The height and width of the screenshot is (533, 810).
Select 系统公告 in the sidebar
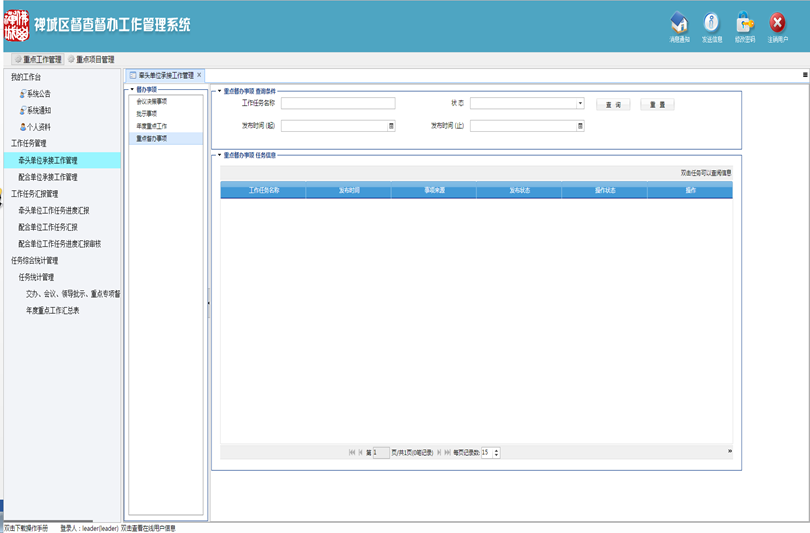point(38,94)
